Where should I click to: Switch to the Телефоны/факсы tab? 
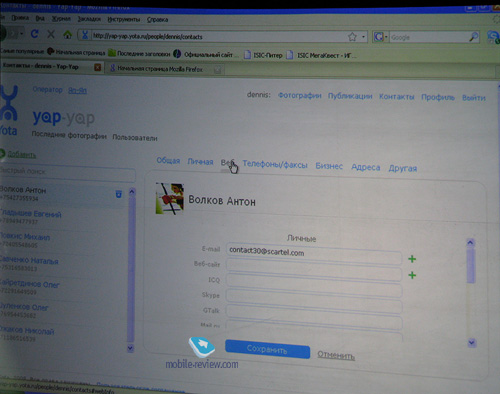(275, 164)
